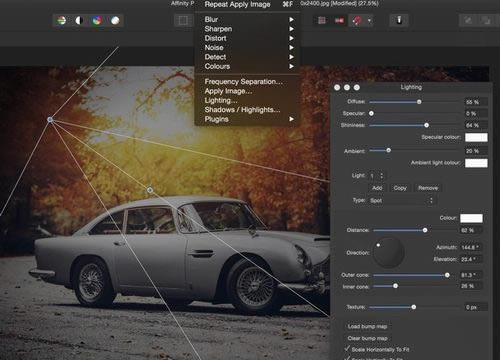Select the rectangular marquee toolbar icon
Screen dimensions: 500x360
[x=183, y=21]
